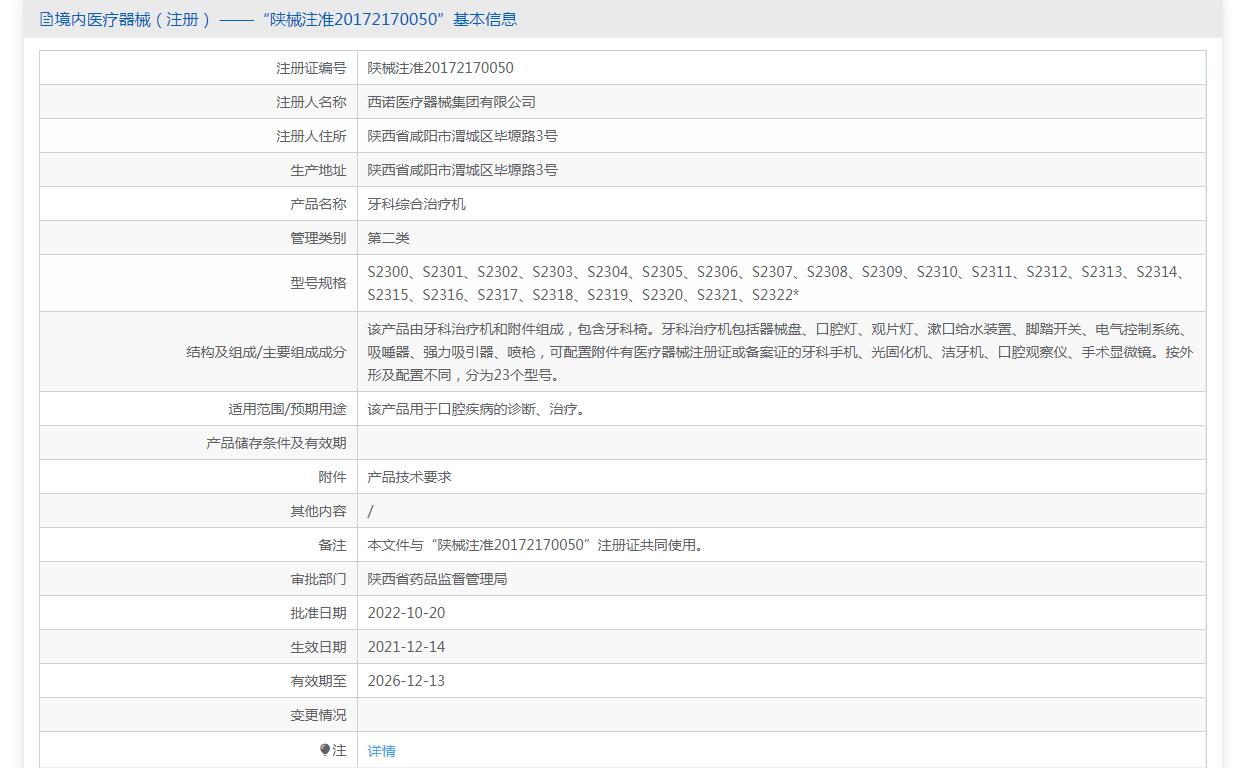
Task: Click product name 牙科综合治疗机
Action: (417, 204)
